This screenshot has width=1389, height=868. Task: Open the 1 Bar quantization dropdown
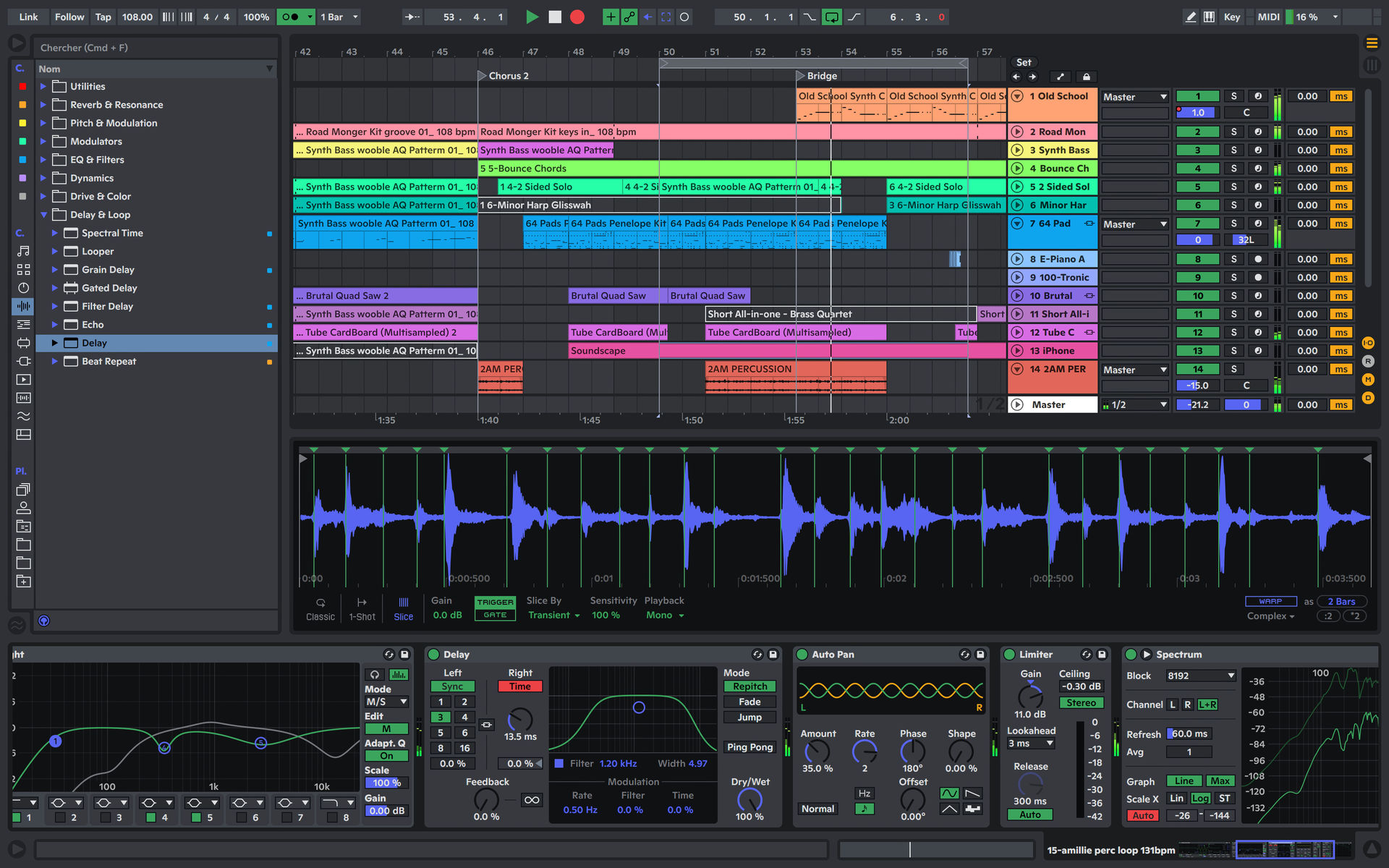tap(339, 17)
